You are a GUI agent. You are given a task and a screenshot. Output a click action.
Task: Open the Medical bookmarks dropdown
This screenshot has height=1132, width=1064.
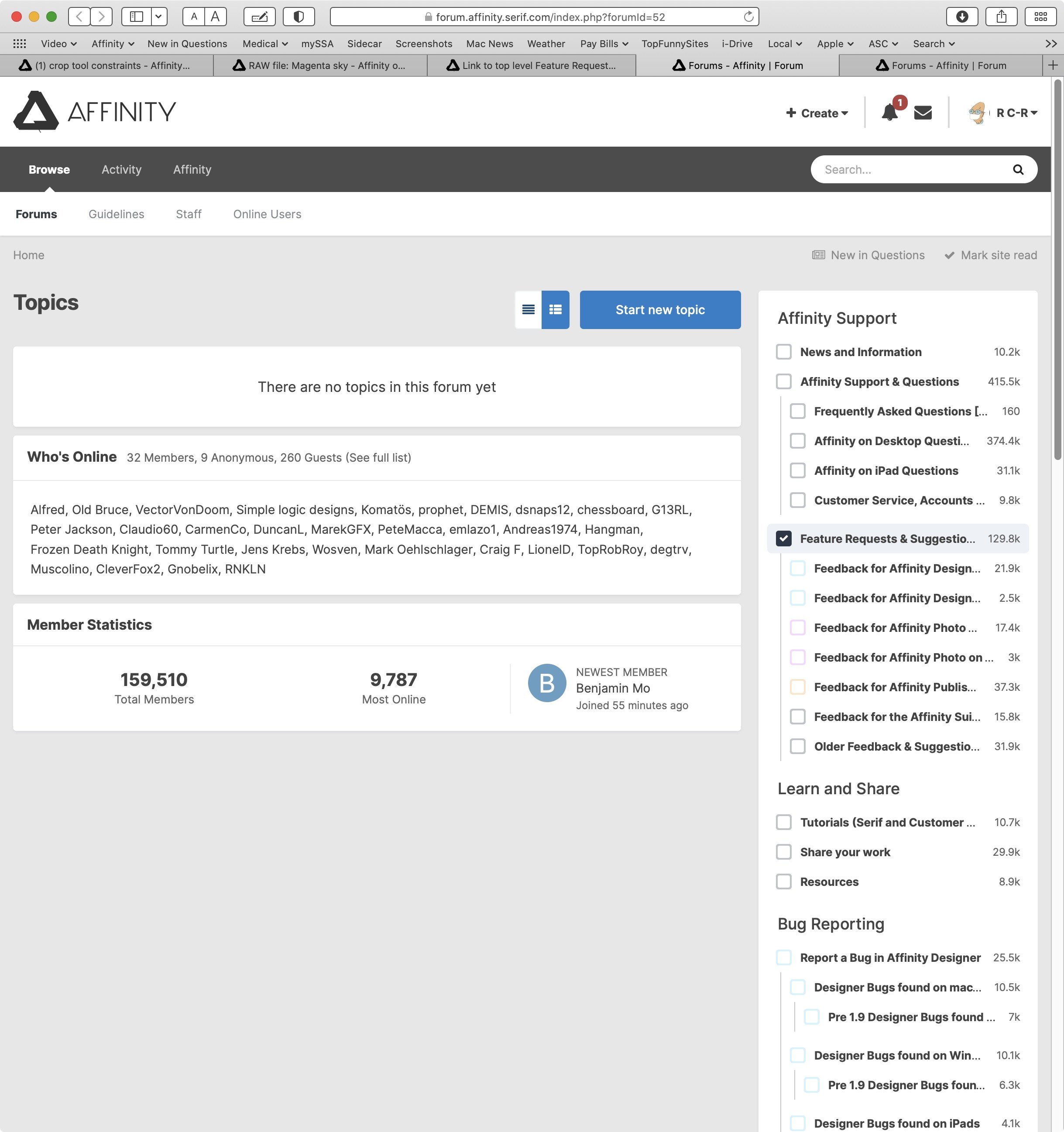[x=265, y=43]
